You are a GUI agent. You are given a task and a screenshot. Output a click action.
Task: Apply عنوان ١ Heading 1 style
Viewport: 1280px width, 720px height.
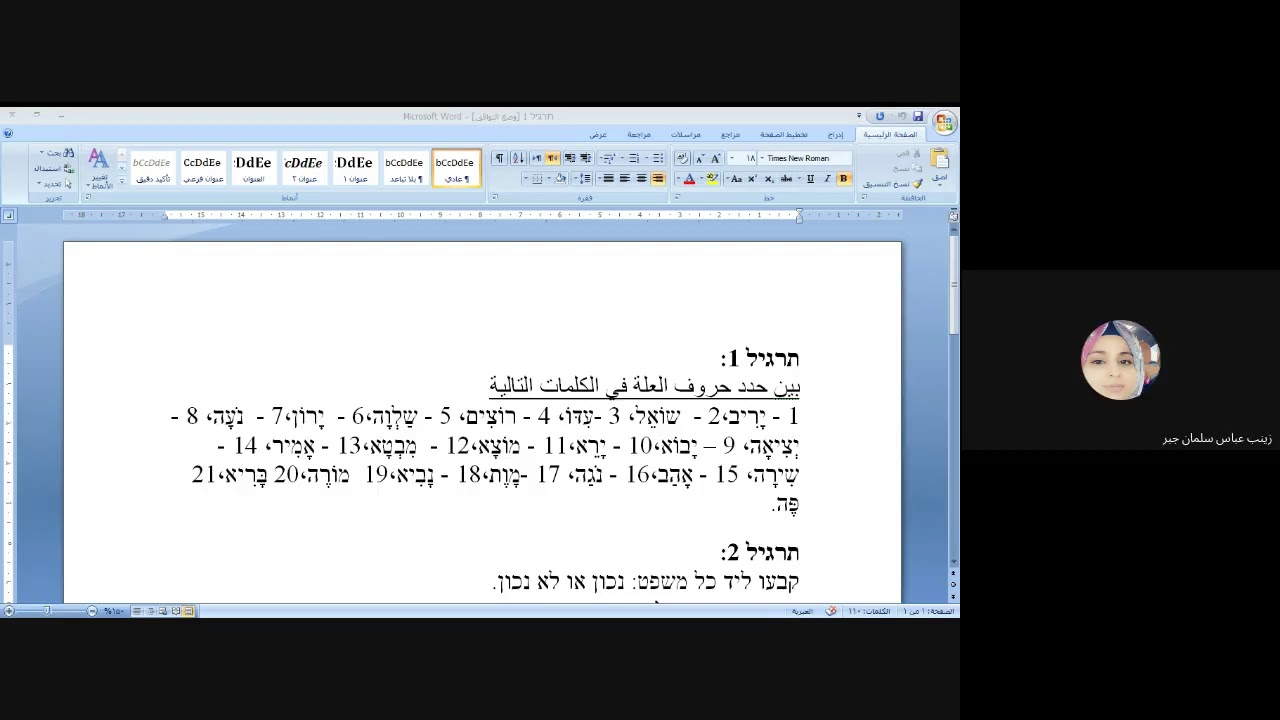click(354, 169)
